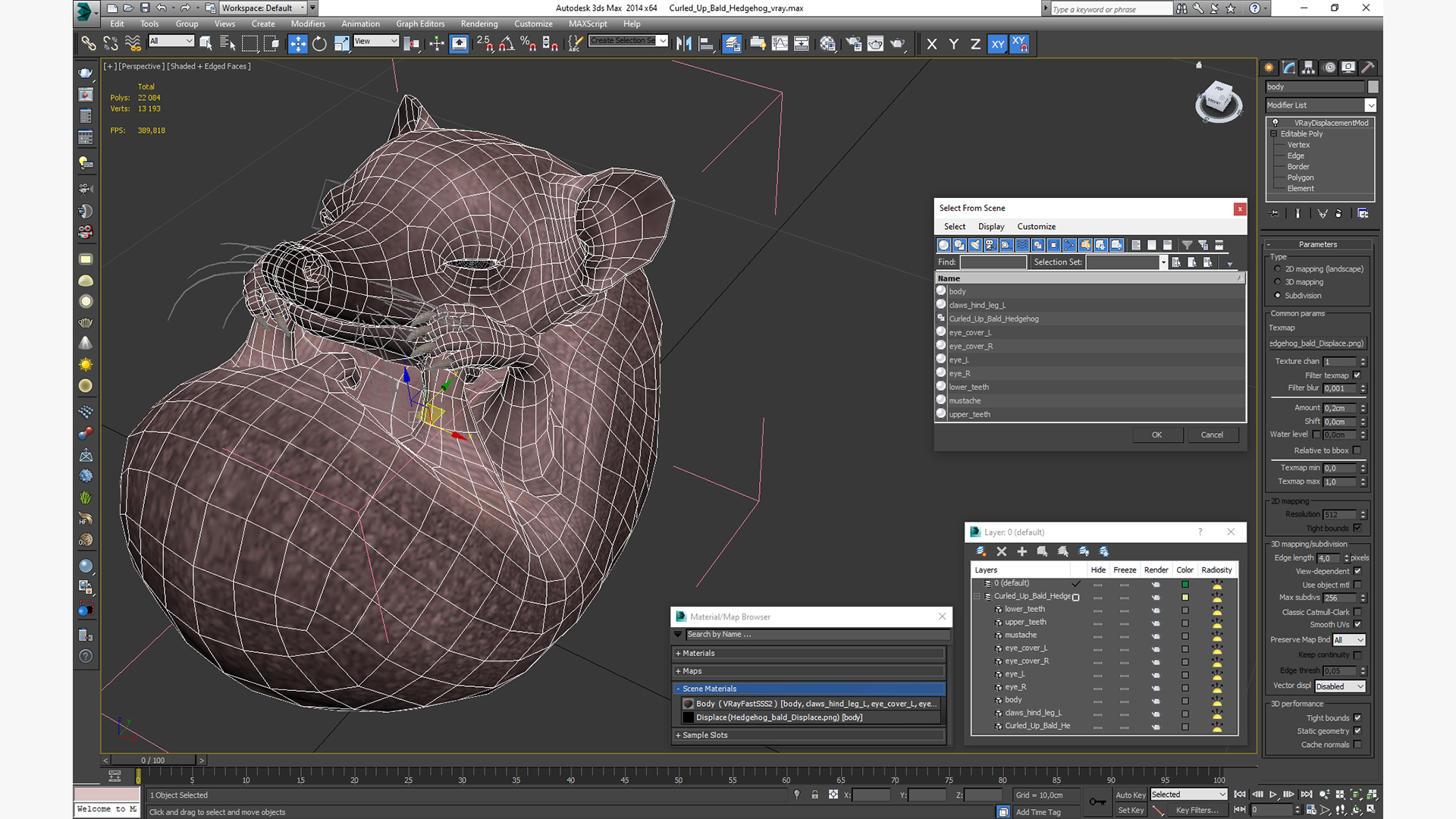Expand Materials group in Material/Map Browser
The image size is (1456, 819).
click(x=810, y=653)
